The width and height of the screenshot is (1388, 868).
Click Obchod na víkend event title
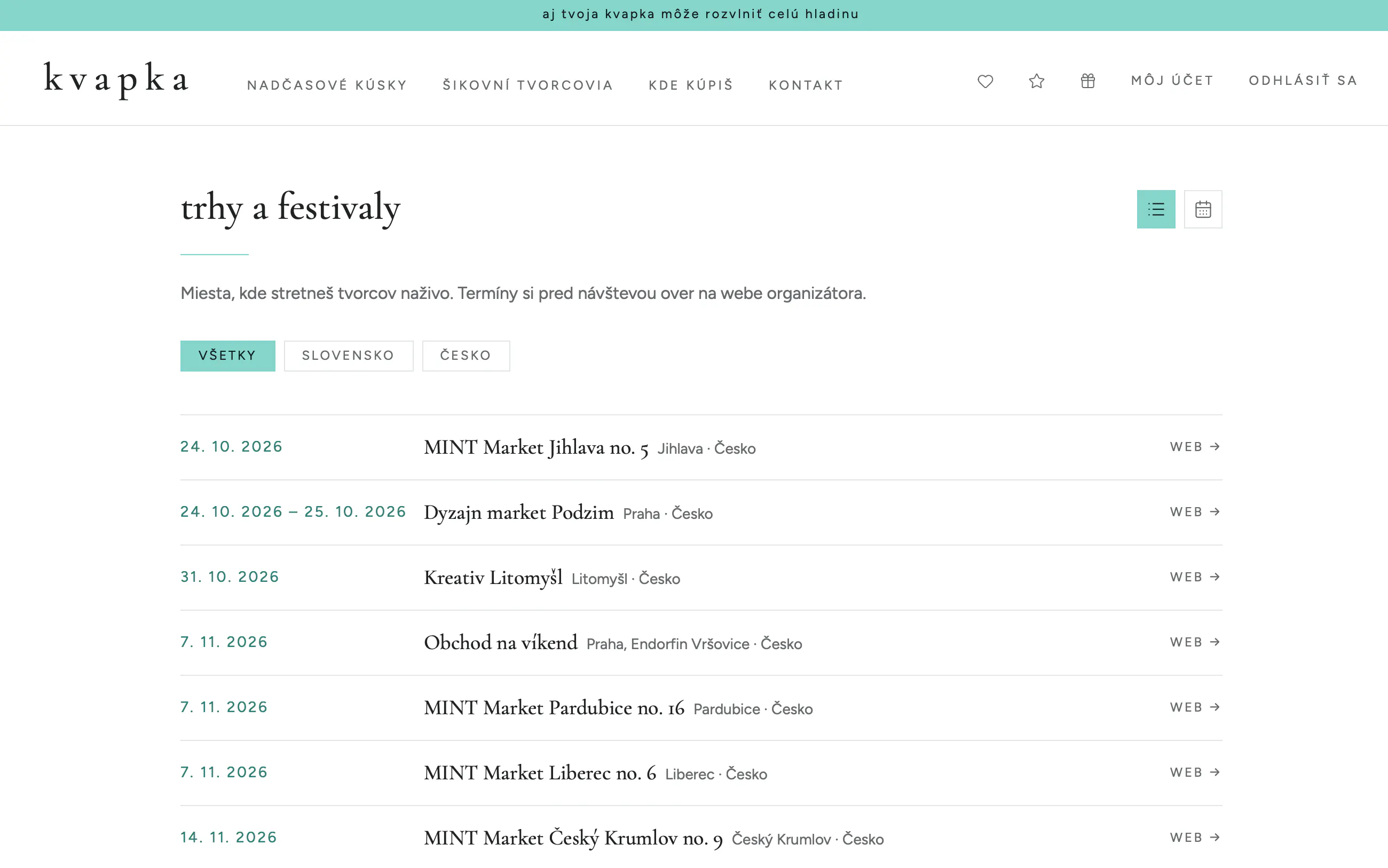(501, 642)
